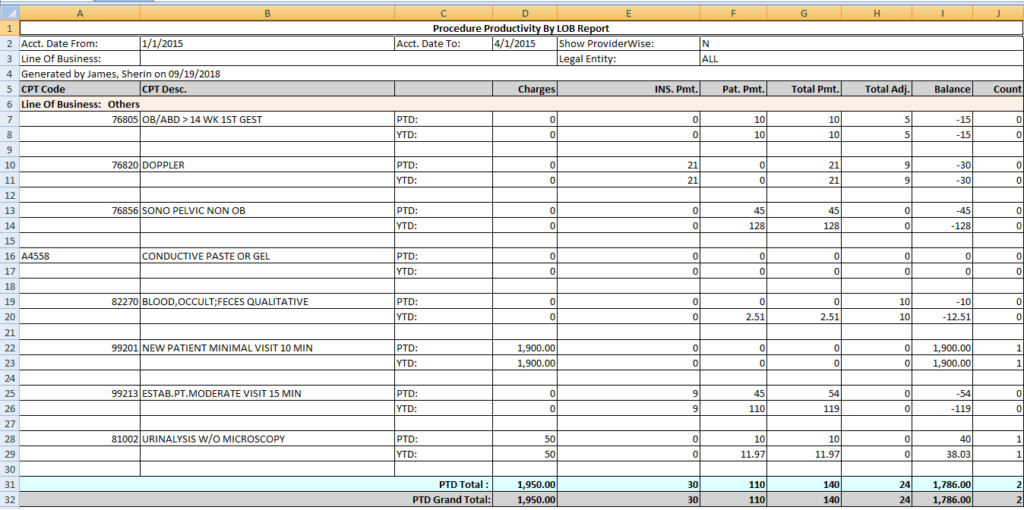Screen dimensions: 1024x510
Task: Click the PTD Total : label
Action: [x=464, y=485]
